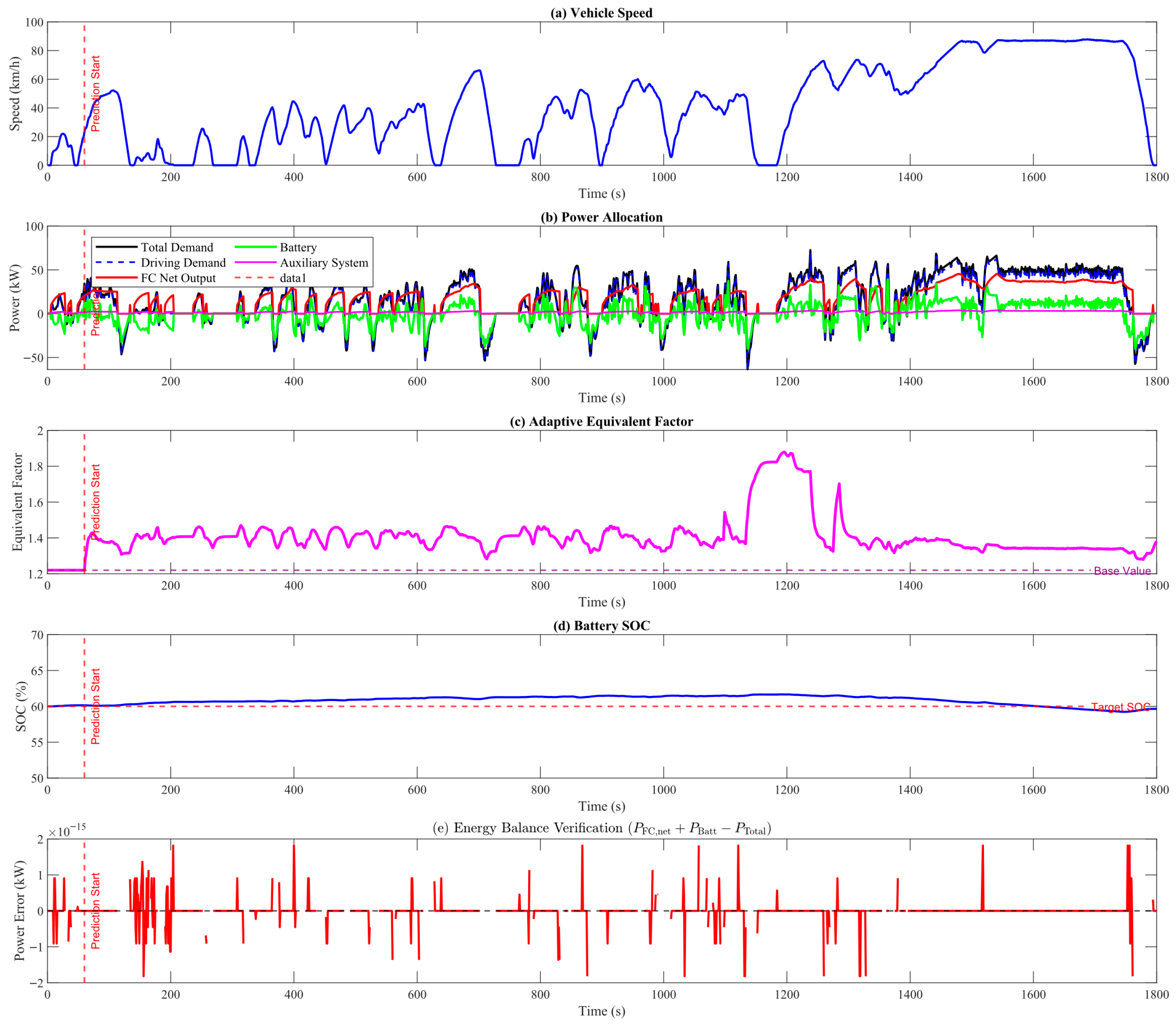Select the "Equivalent Factor" y-axis label
The image size is (1176, 1024).
point(17,502)
